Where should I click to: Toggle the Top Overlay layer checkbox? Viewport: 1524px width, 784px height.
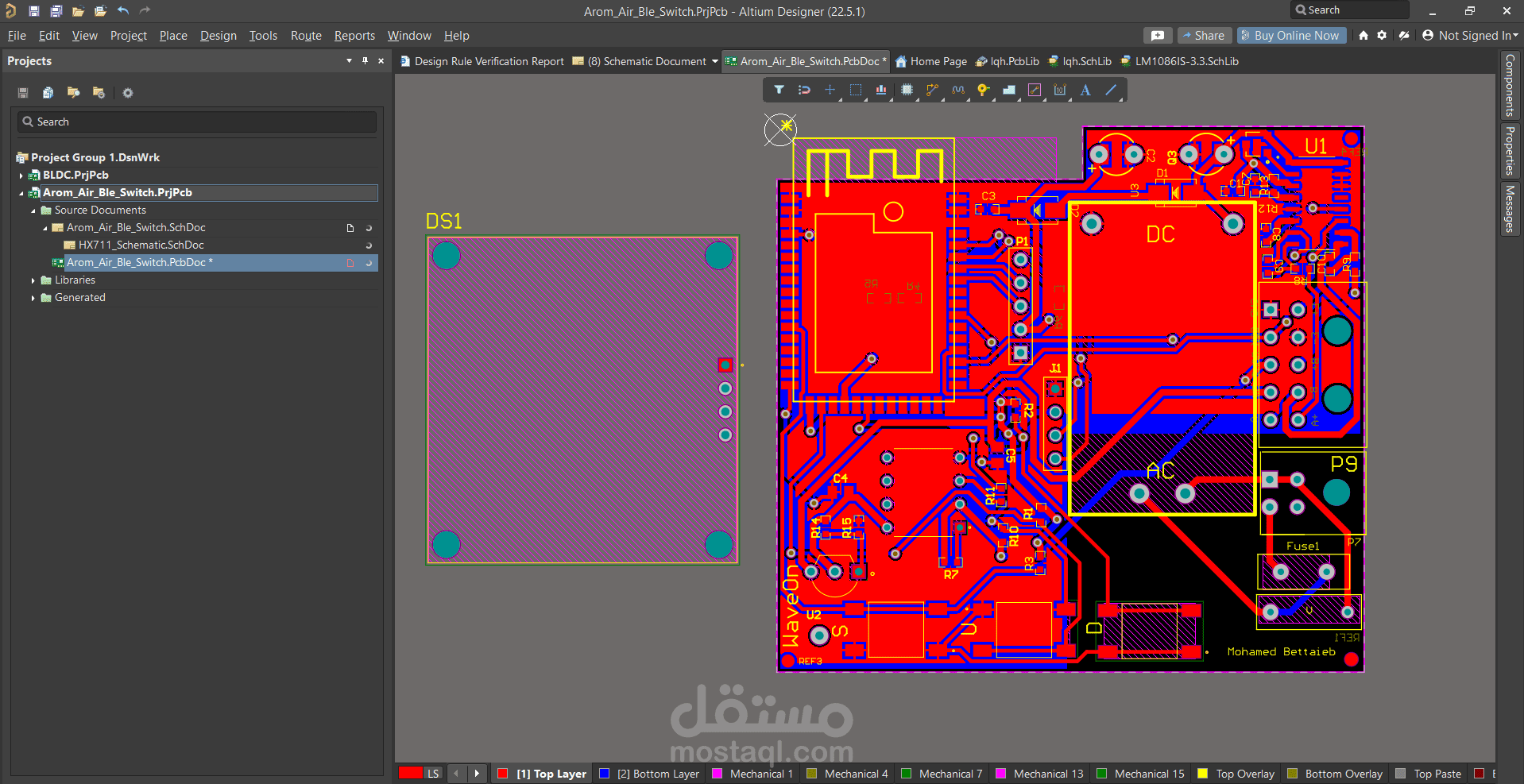[x=1202, y=774]
